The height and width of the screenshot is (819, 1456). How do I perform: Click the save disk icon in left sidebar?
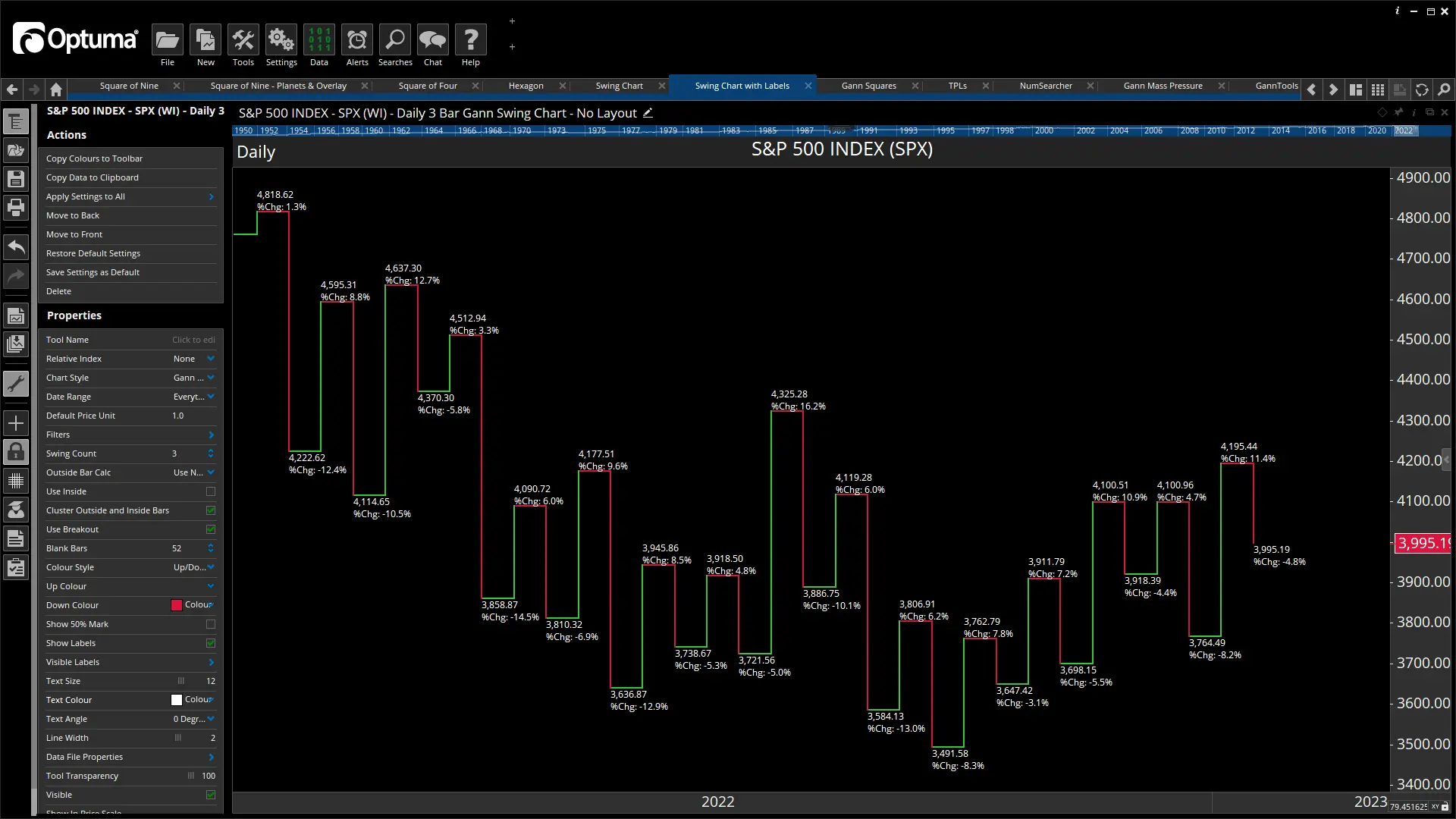(x=16, y=179)
